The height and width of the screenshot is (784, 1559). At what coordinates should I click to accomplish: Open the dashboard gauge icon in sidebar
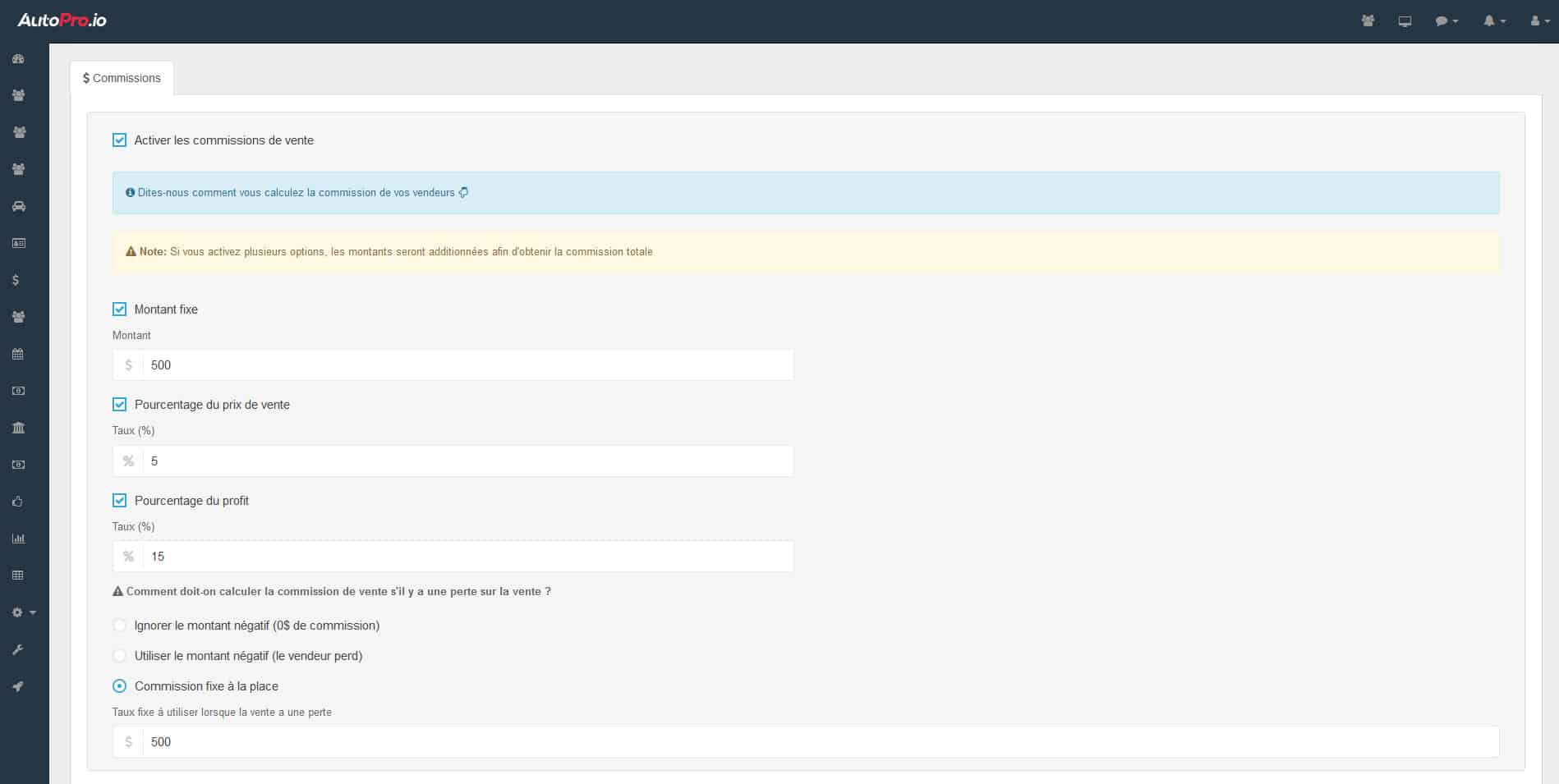[18, 59]
